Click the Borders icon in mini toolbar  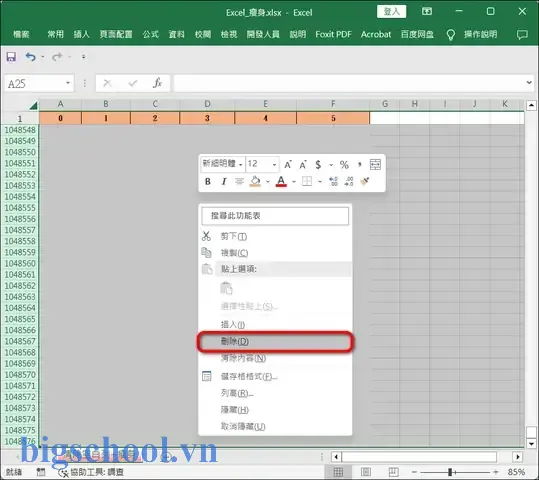(x=307, y=181)
